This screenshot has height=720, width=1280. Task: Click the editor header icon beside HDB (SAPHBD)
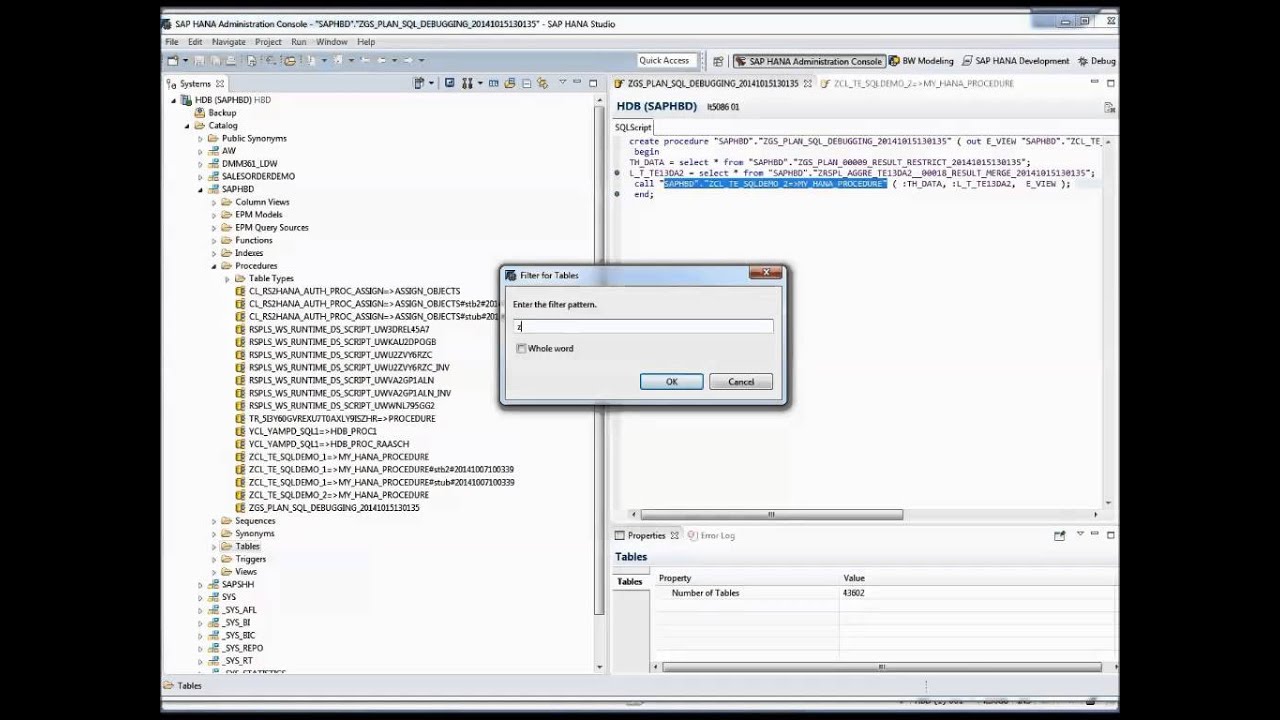[x=1110, y=107]
